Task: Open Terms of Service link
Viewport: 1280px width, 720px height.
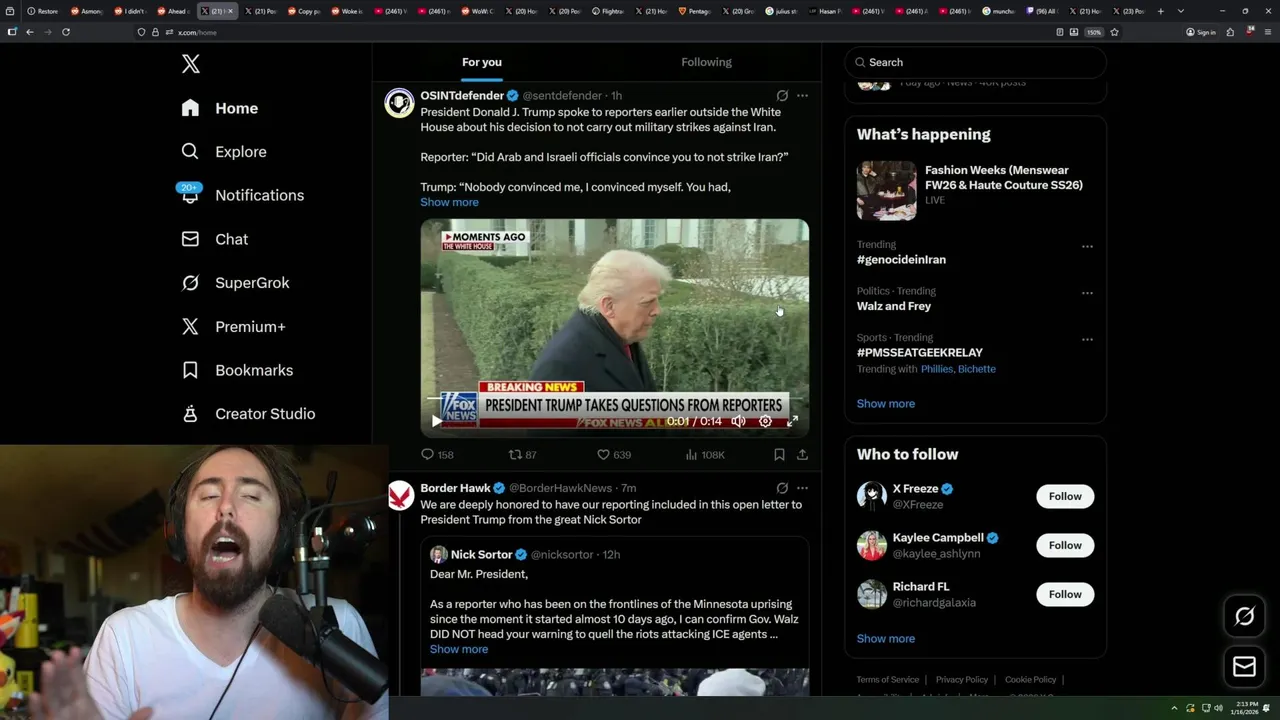Action: click(x=888, y=680)
